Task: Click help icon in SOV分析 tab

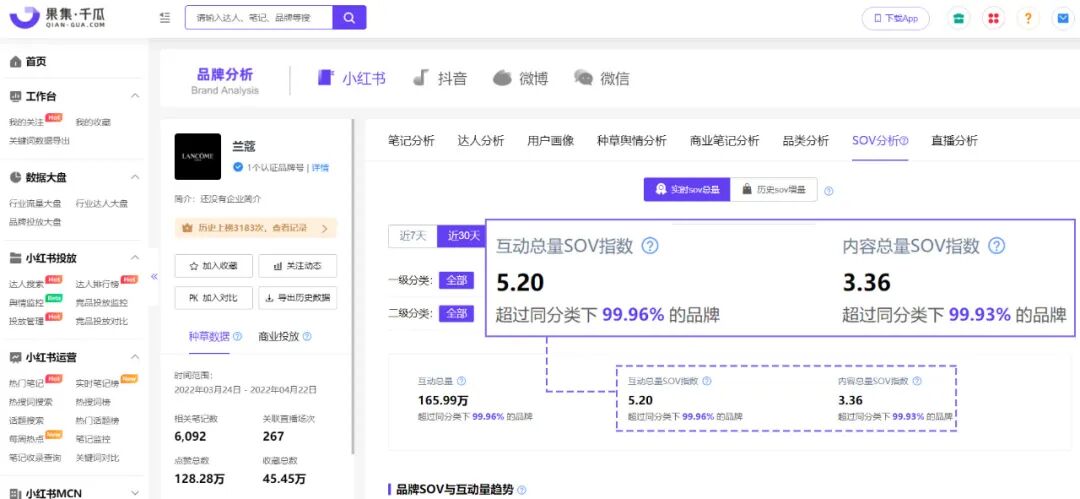Action: pos(904,141)
